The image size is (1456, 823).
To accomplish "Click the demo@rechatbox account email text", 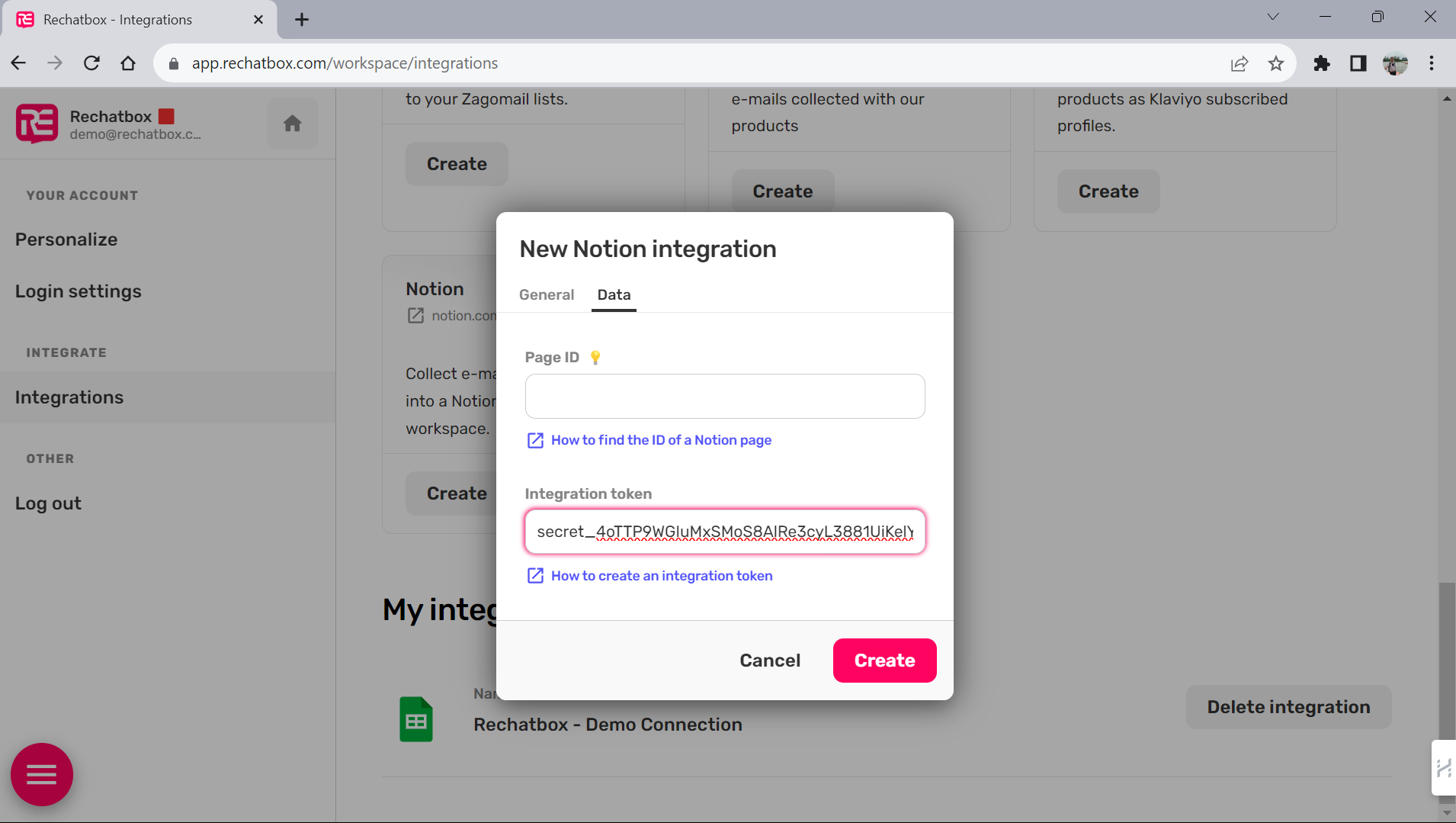I will click(136, 134).
